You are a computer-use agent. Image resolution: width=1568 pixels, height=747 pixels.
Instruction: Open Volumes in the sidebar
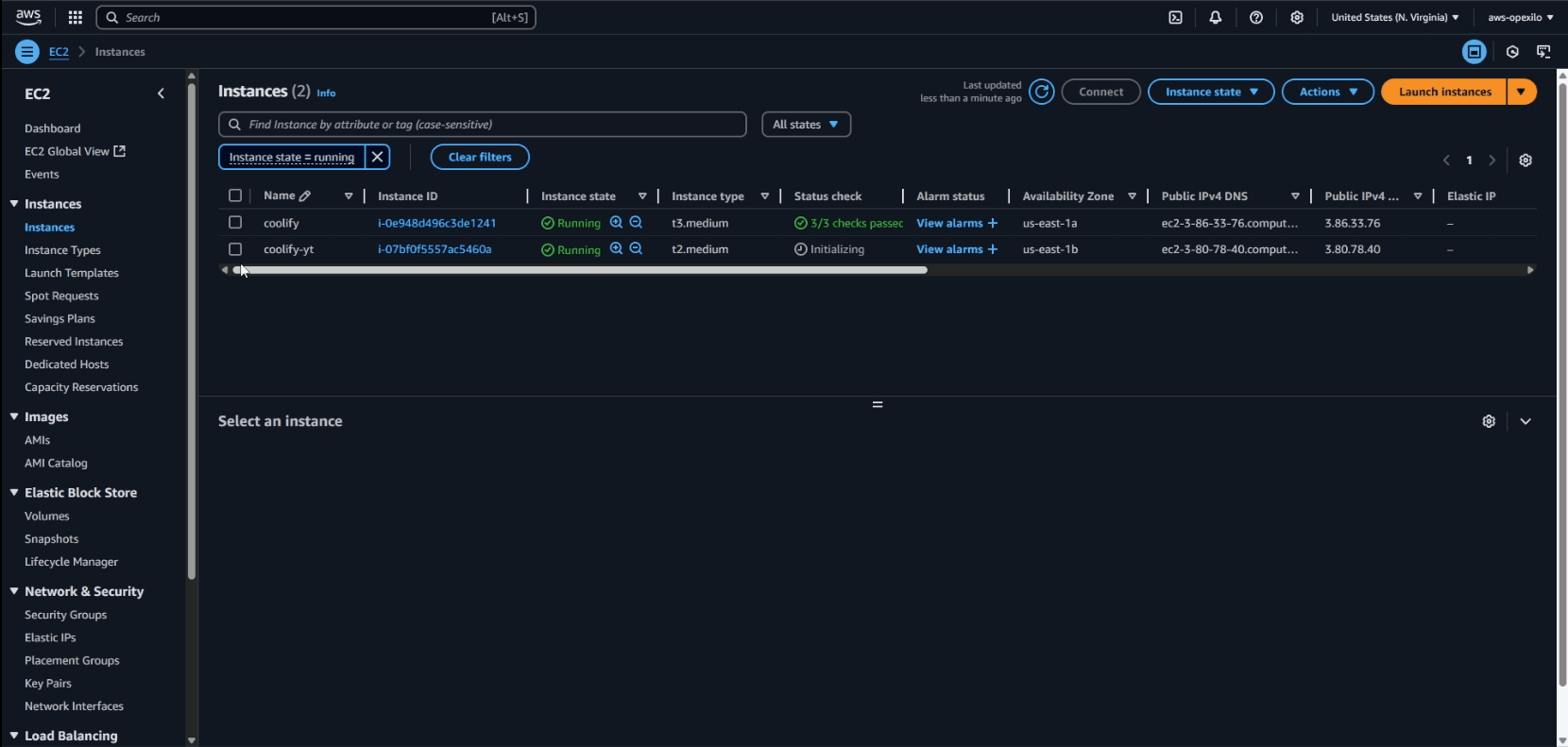click(47, 517)
